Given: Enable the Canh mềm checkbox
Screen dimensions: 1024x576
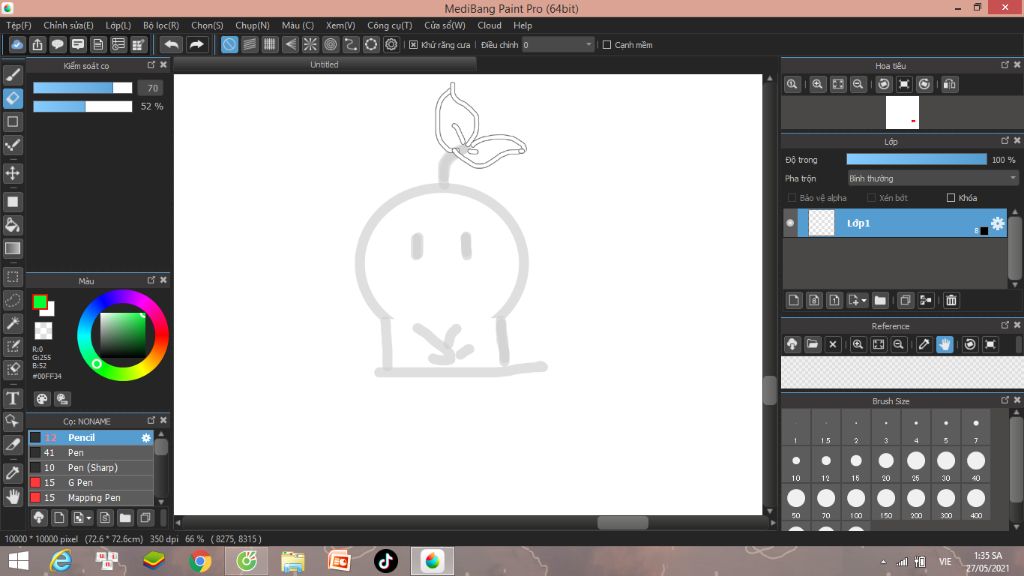Looking at the screenshot, I should [x=607, y=44].
